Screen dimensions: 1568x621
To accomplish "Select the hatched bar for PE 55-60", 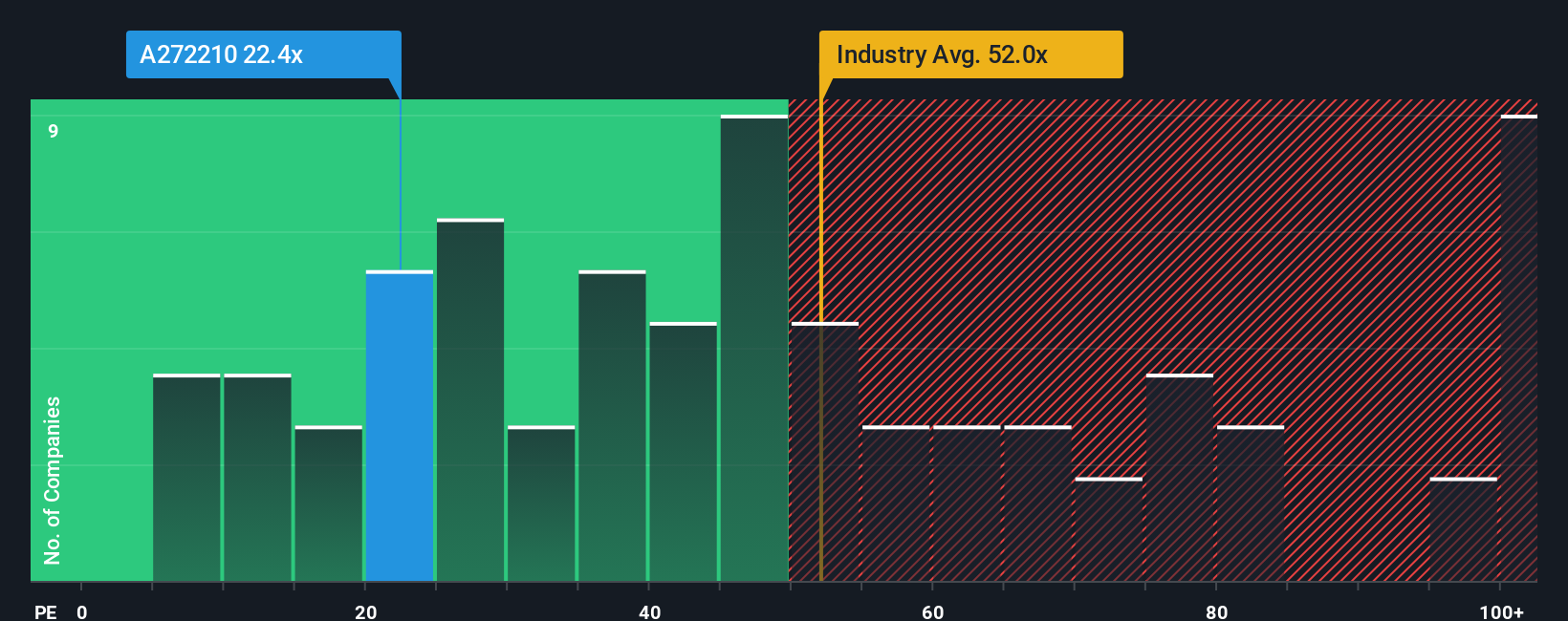I will click(x=896, y=503).
